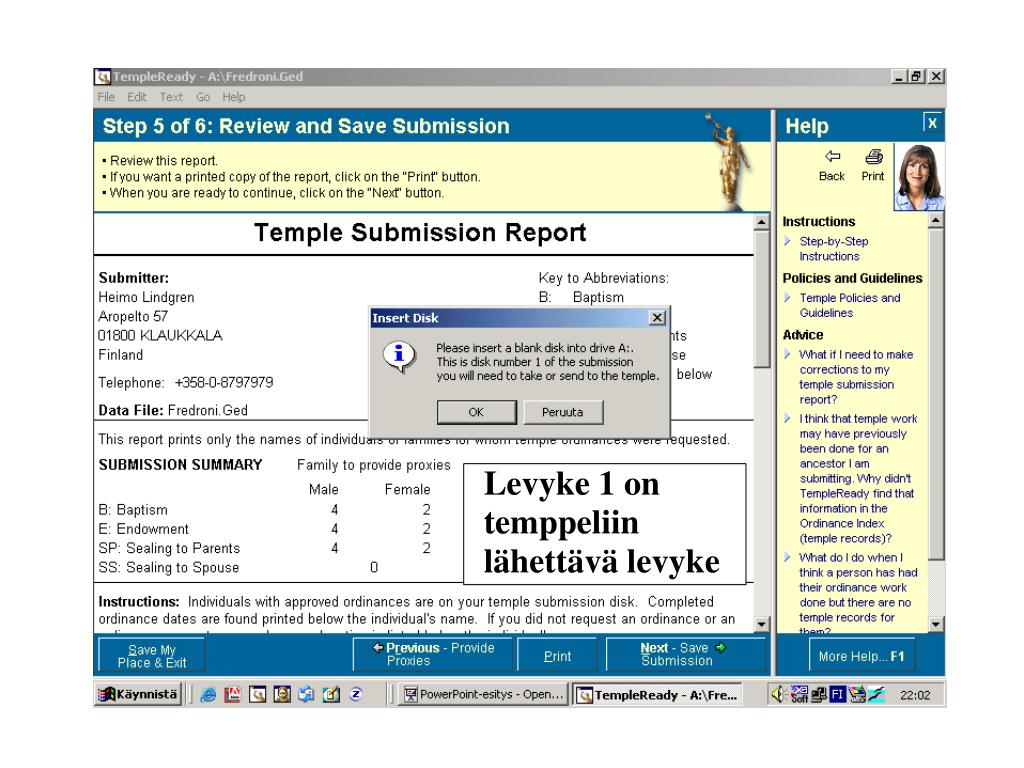Click the info icon in Insert Disk dialog

pyautogui.click(x=399, y=357)
